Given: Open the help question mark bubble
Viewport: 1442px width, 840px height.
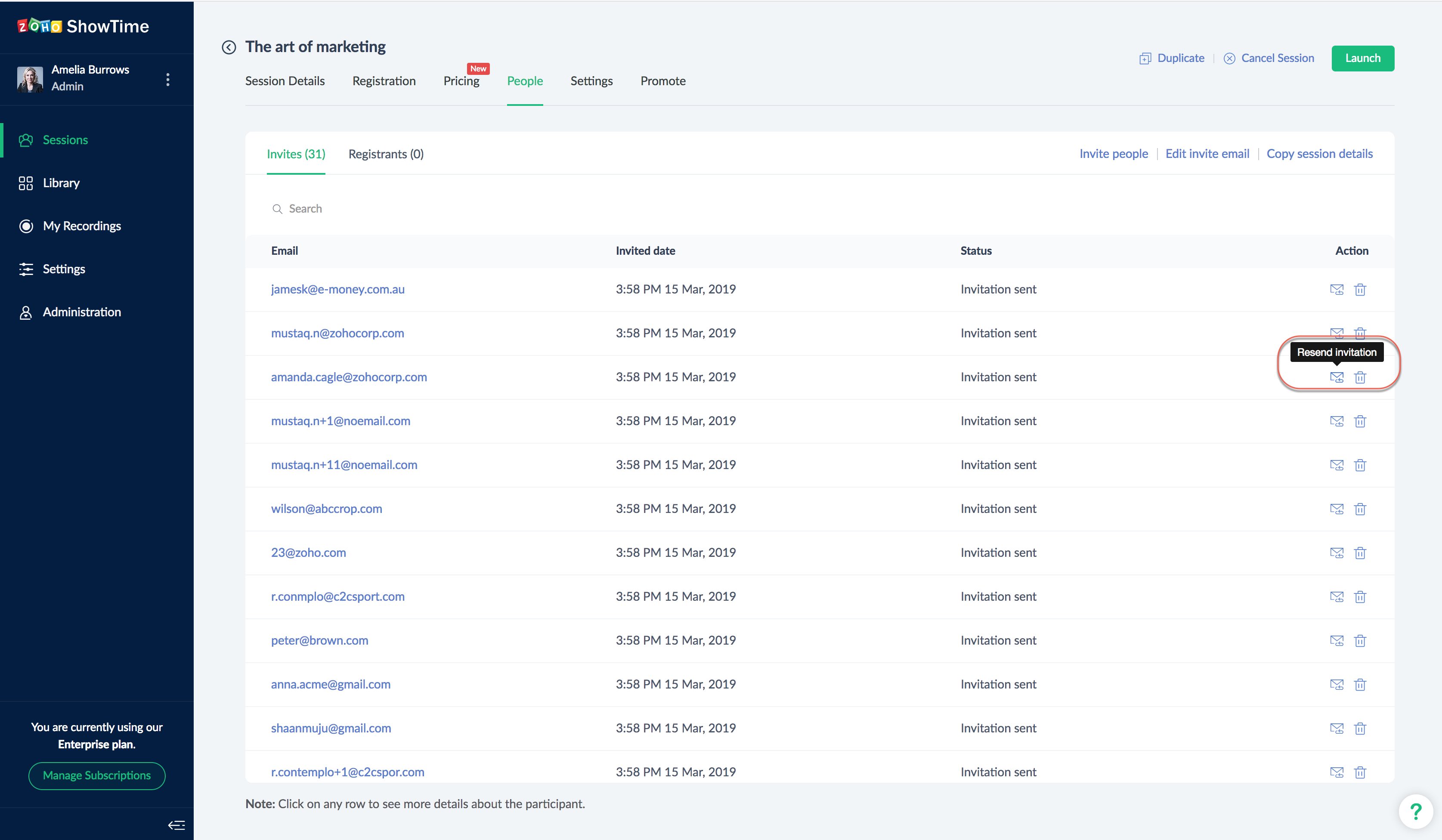Looking at the screenshot, I should [1416, 811].
